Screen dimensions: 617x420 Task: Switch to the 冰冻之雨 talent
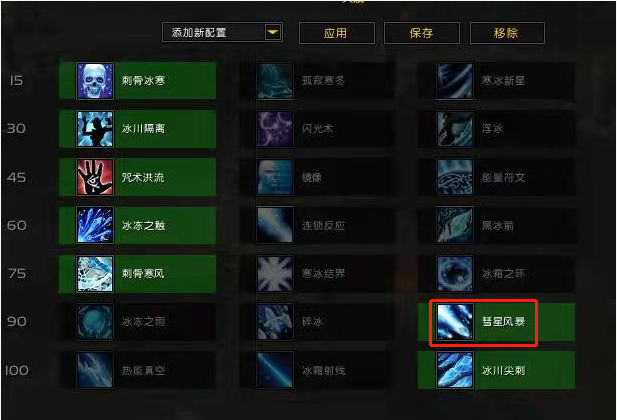[138, 322]
